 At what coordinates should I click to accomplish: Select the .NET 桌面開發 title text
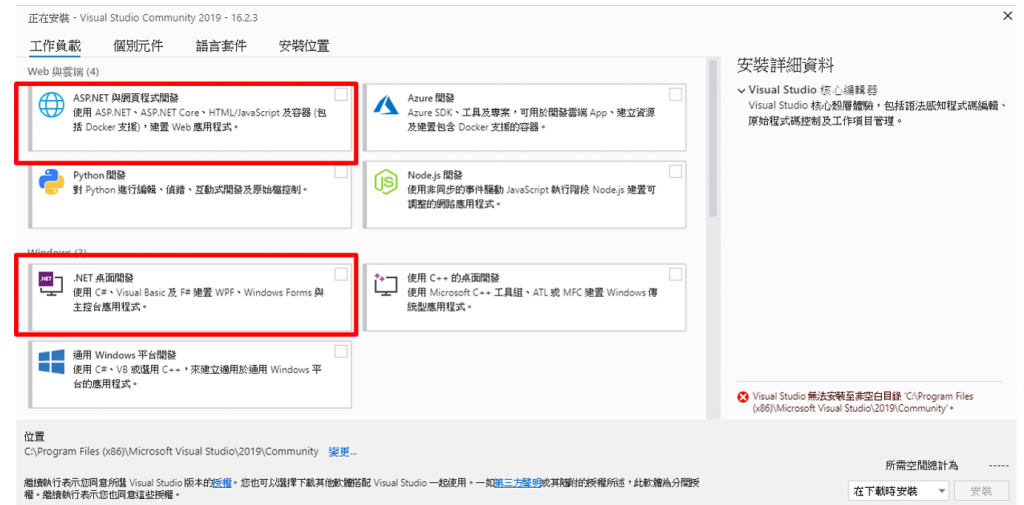(x=103, y=277)
